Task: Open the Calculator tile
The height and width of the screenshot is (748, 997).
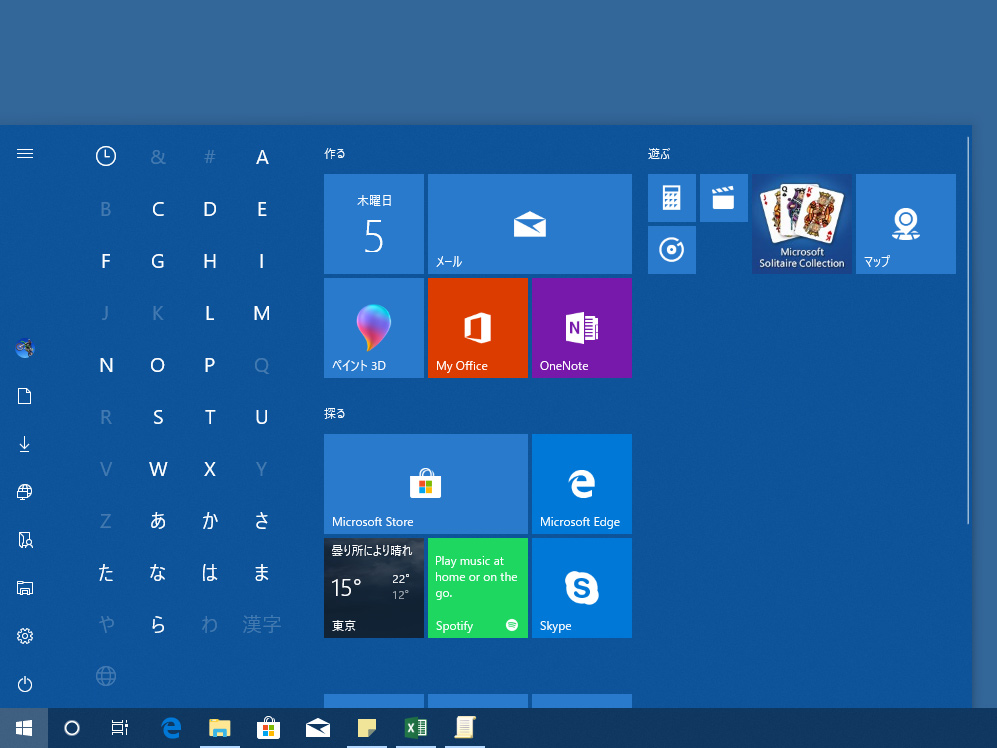Action: click(x=671, y=198)
